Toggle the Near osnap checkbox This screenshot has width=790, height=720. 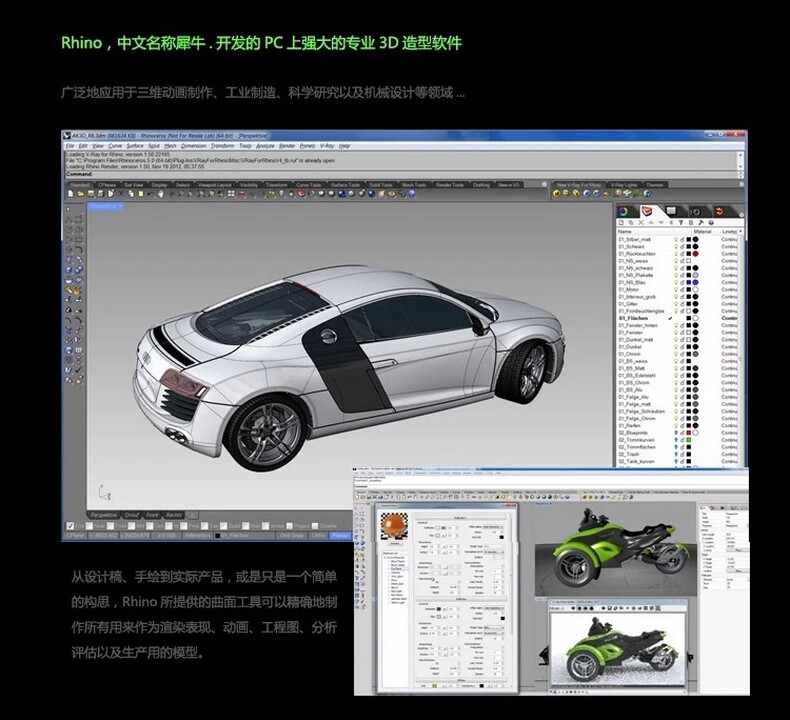pos(89,526)
